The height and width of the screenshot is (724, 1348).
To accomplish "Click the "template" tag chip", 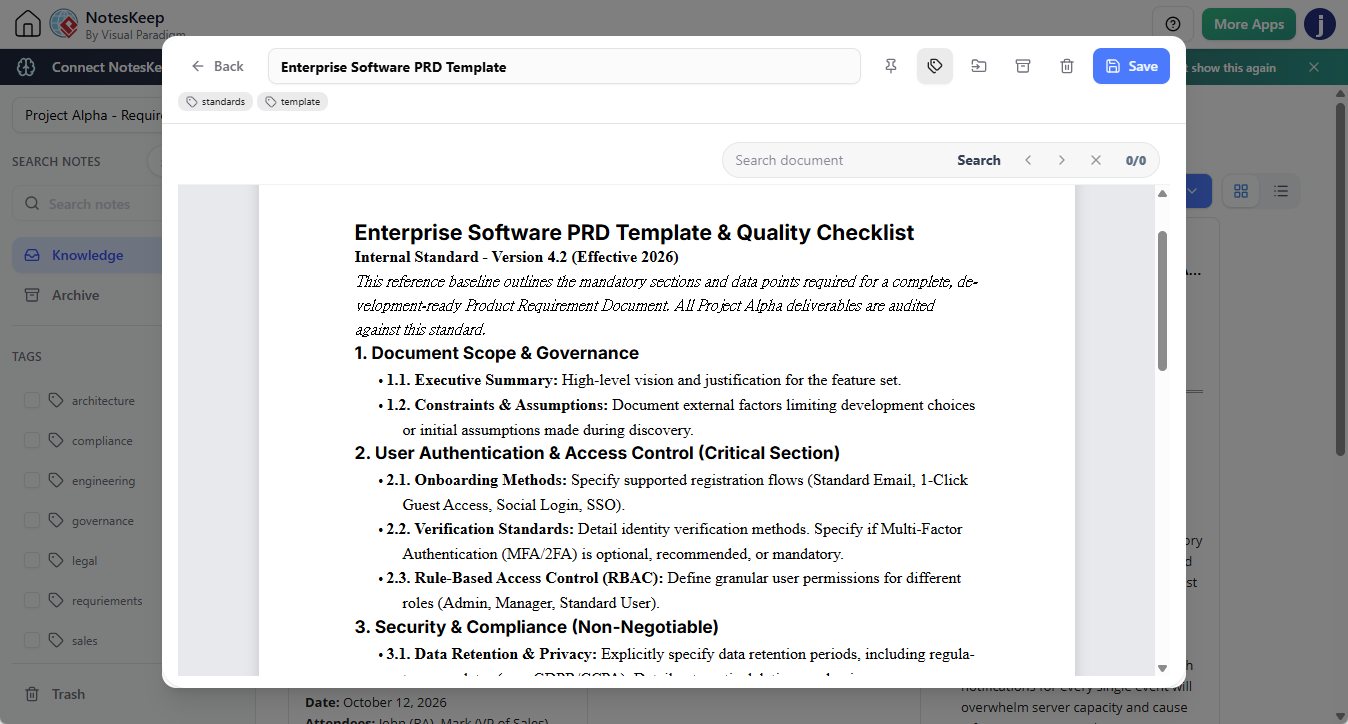I will point(292,102).
